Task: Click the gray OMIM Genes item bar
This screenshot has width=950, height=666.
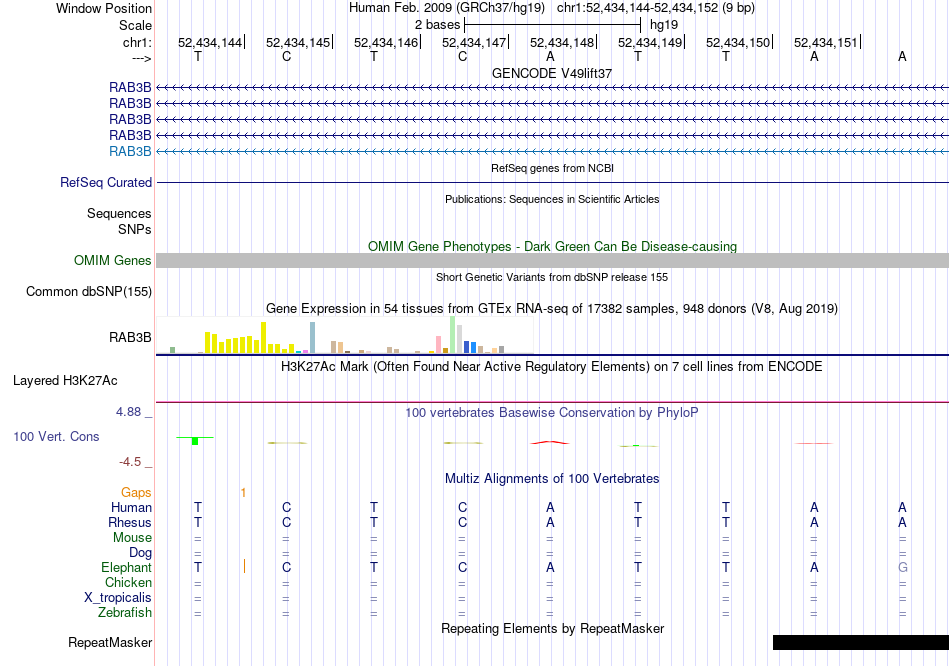Action: coord(552,261)
